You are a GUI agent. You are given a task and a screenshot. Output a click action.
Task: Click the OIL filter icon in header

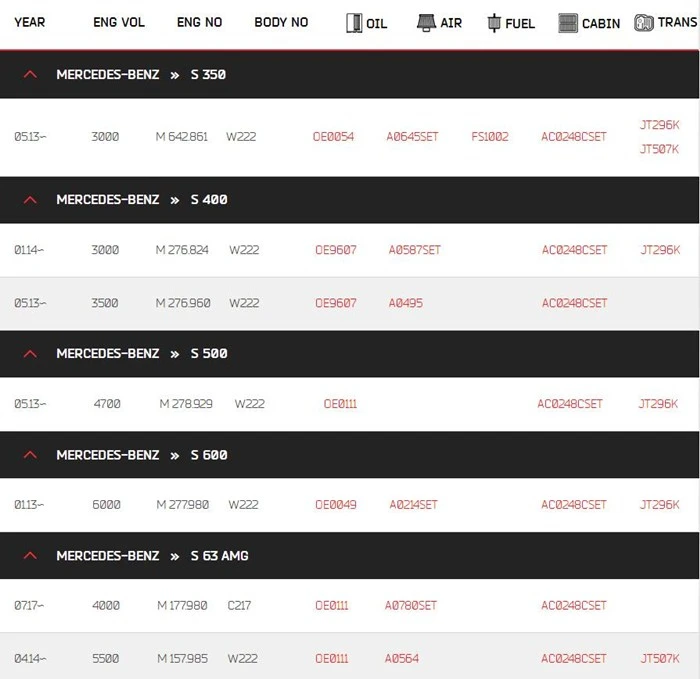(x=354, y=23)
